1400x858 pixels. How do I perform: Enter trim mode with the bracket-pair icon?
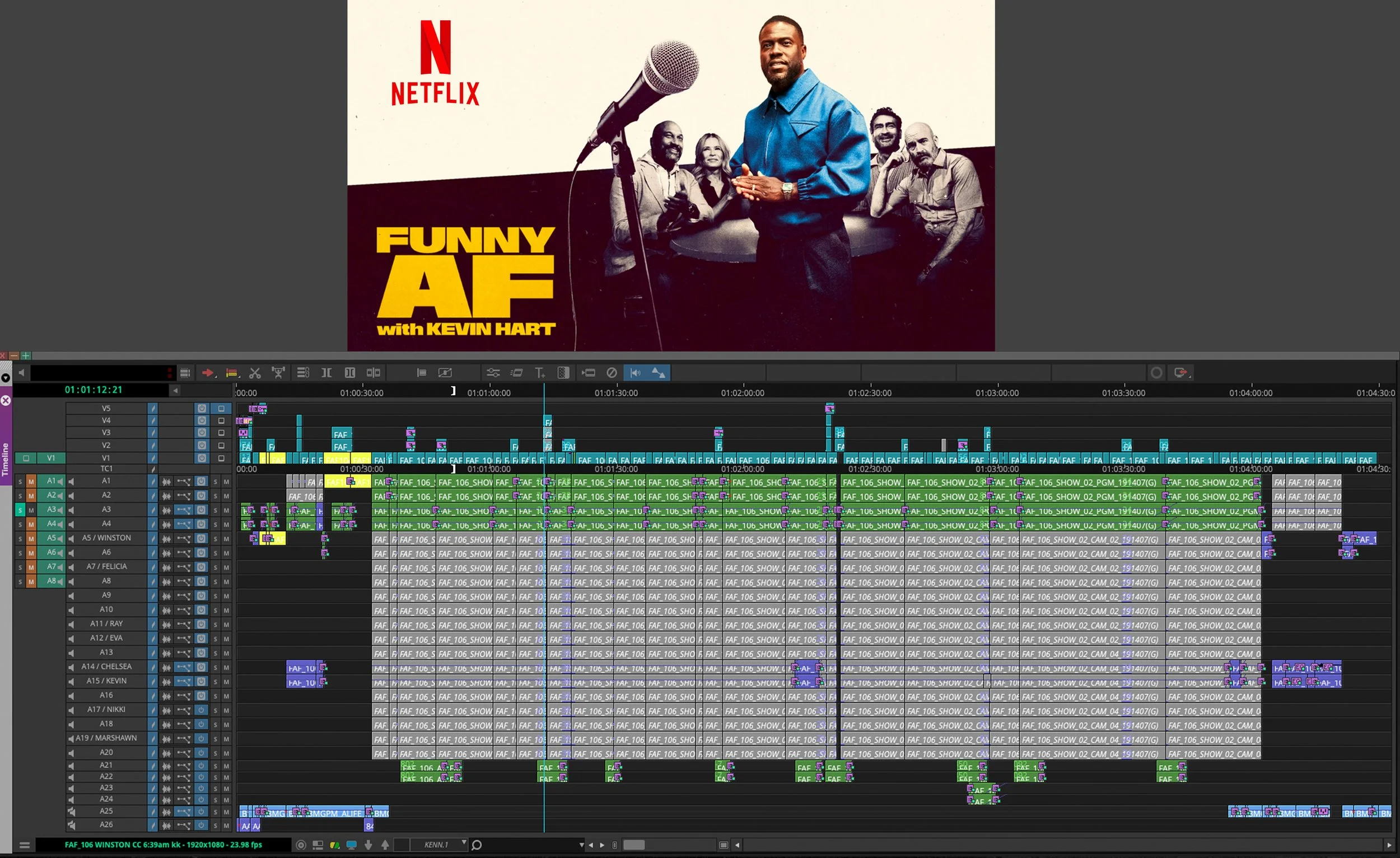click(326, 373)
